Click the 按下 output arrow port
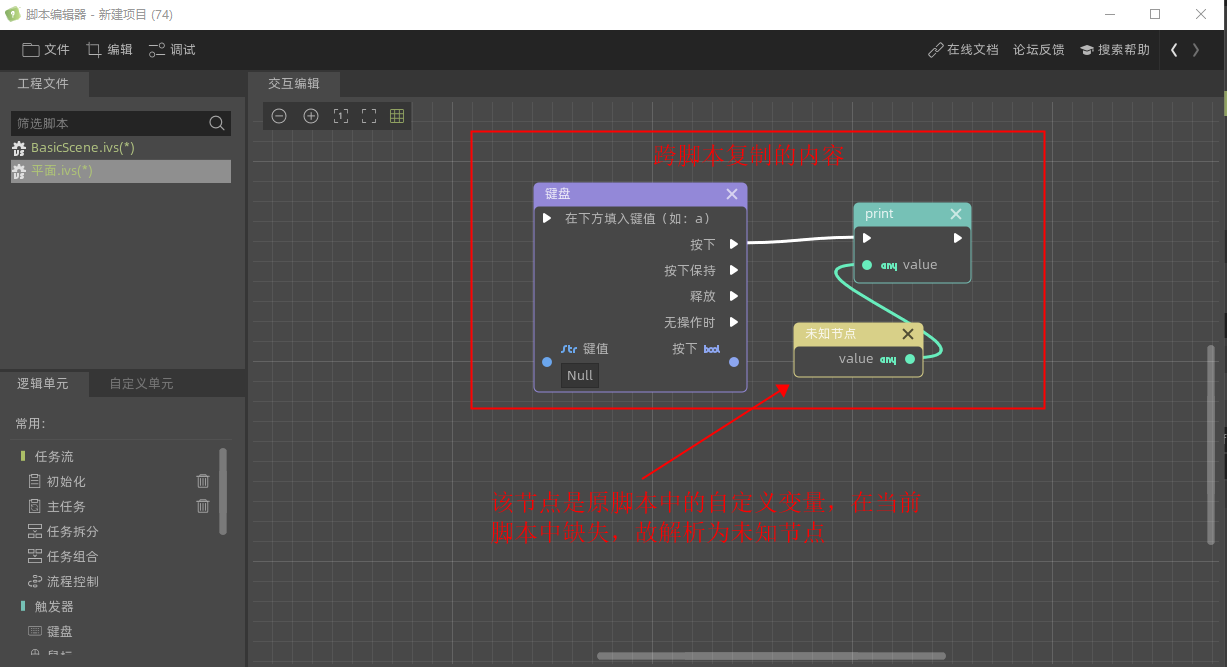Viewport: 1227px width, 667px height. tap(734, 244)
